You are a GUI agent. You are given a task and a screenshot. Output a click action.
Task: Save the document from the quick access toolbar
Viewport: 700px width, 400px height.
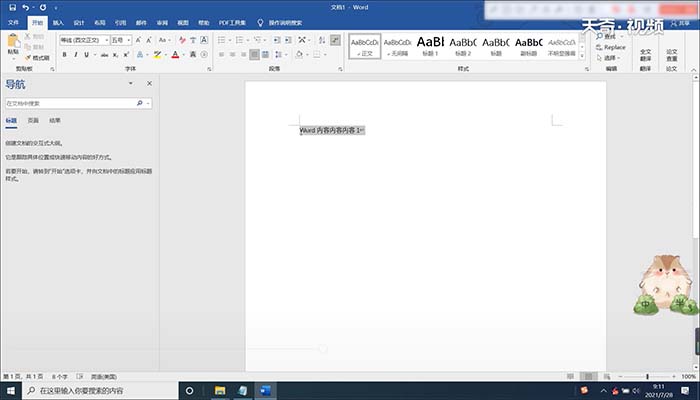click(x=12, y=7)
